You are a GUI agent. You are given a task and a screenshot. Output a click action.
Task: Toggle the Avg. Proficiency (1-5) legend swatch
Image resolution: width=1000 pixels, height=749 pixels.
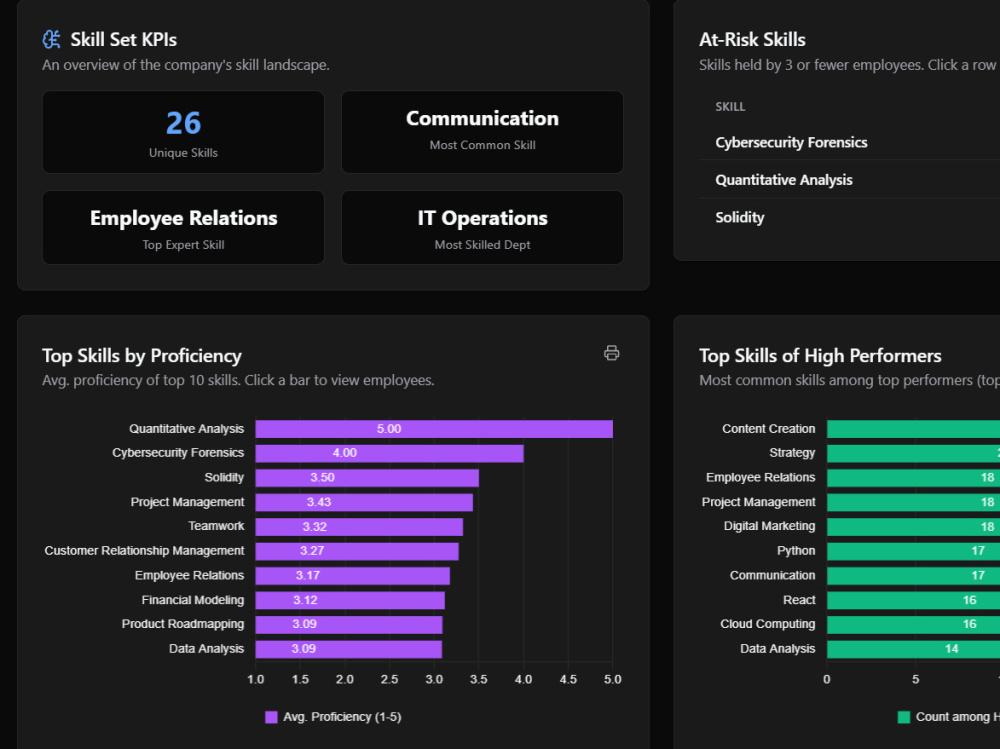[x=271, y=717]
